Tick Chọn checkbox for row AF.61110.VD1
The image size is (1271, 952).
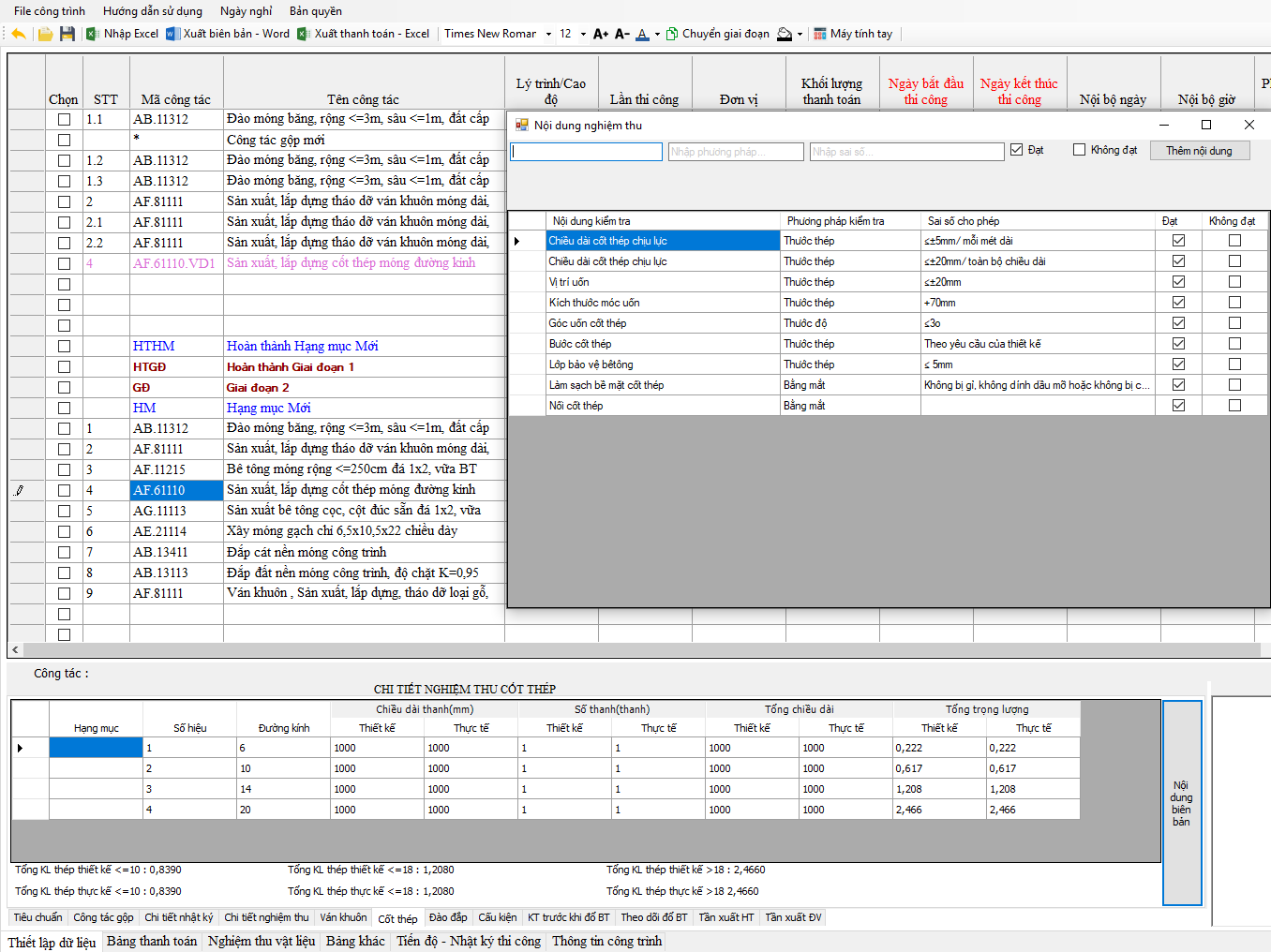[64, 263]
